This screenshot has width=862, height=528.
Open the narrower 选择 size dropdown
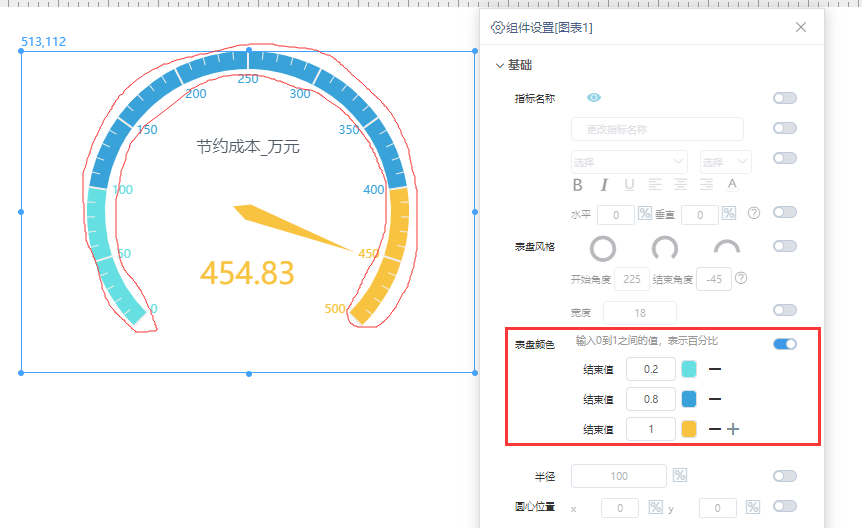coord(725,162)
